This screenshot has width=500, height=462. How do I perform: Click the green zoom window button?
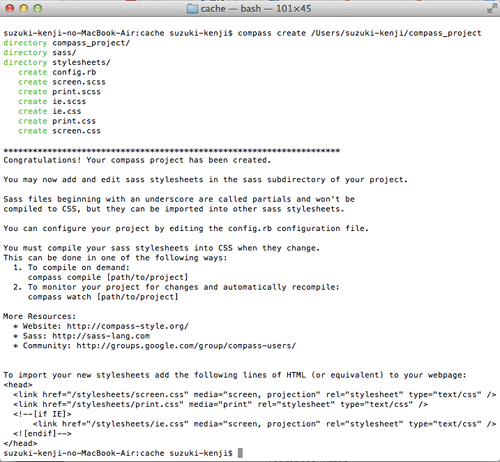(x=38, y=9)
